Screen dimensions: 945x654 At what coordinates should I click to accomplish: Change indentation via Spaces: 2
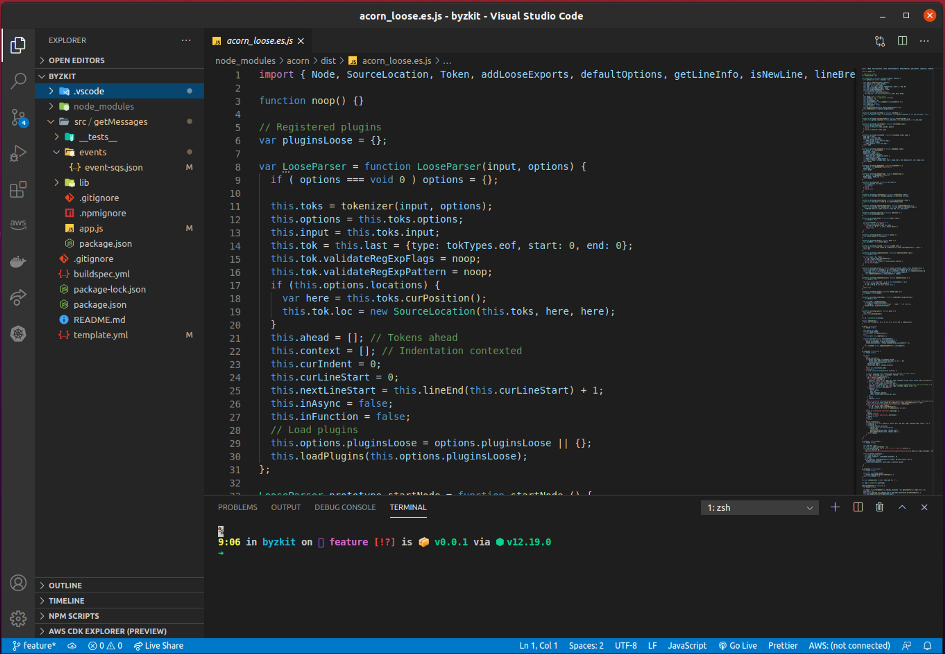(x=586, y=646)
